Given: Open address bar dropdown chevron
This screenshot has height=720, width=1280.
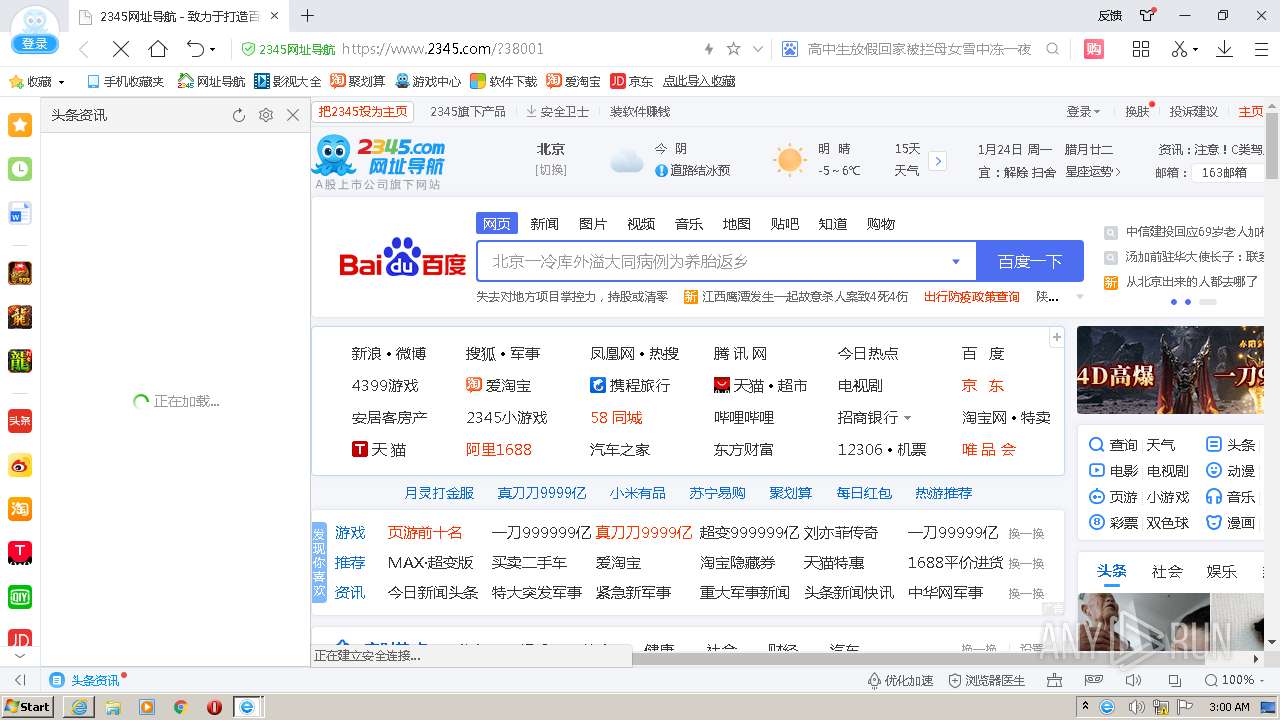Looking at the screenshot, I should click(x=758, y=49).
